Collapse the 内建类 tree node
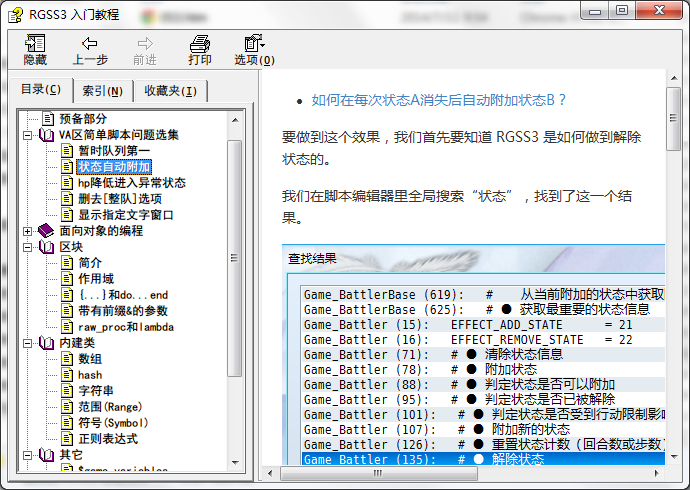The height and width of the screenshot is (490, 690). pyautogui.click(x=27, y=343)
